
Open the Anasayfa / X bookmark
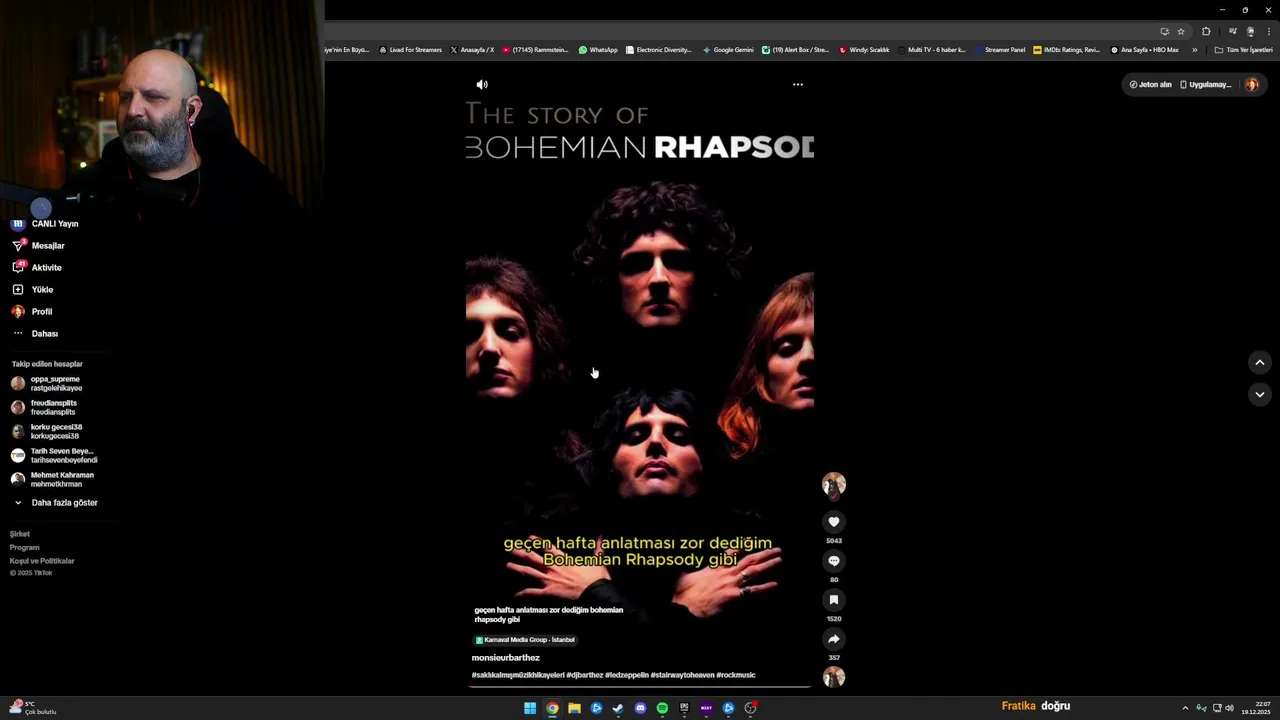472,50
